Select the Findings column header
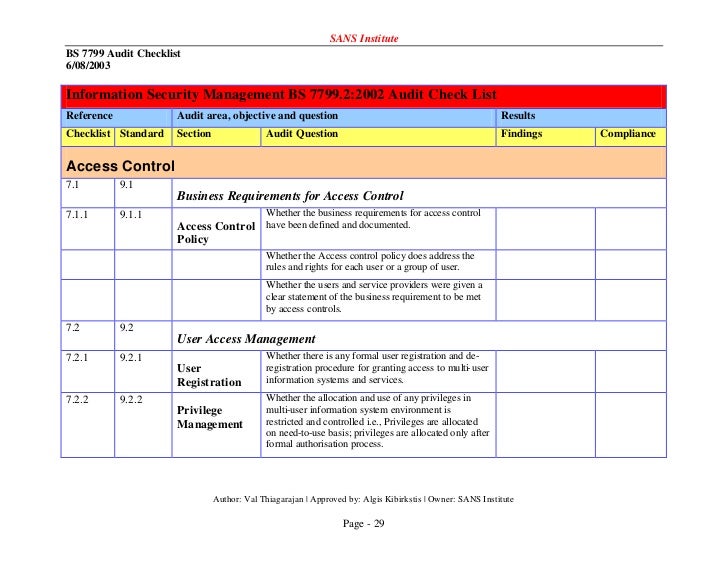The height and width of the screenshot is (563, 728). (546, 137)
